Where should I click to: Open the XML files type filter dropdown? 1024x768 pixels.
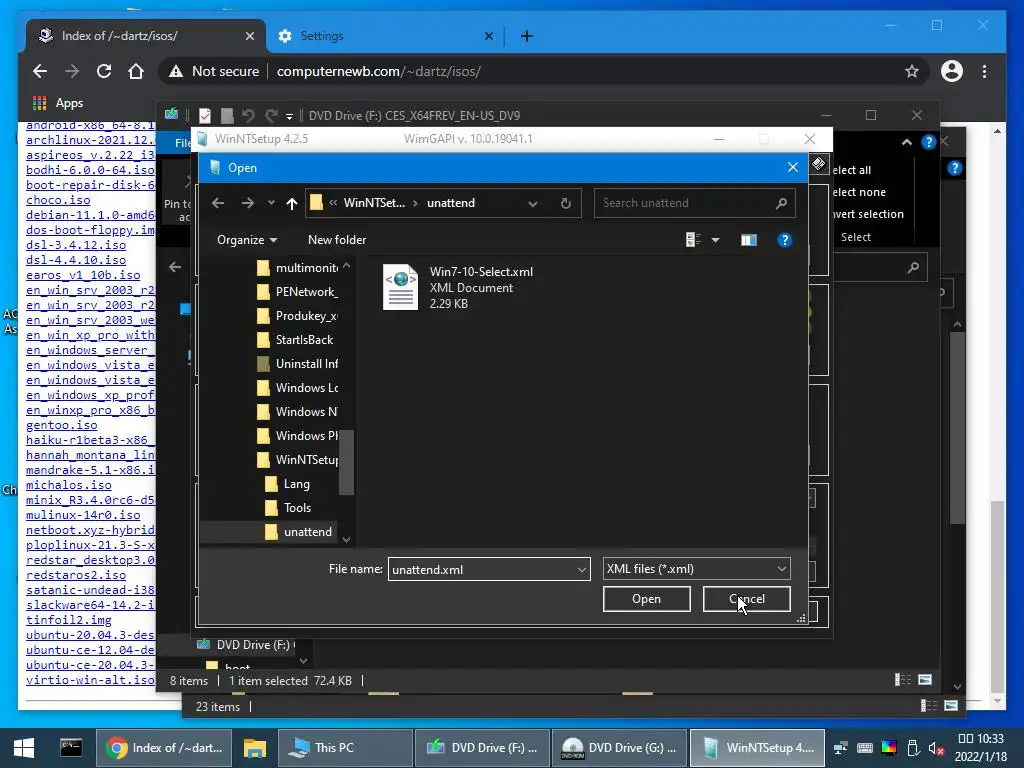point(696,569)
